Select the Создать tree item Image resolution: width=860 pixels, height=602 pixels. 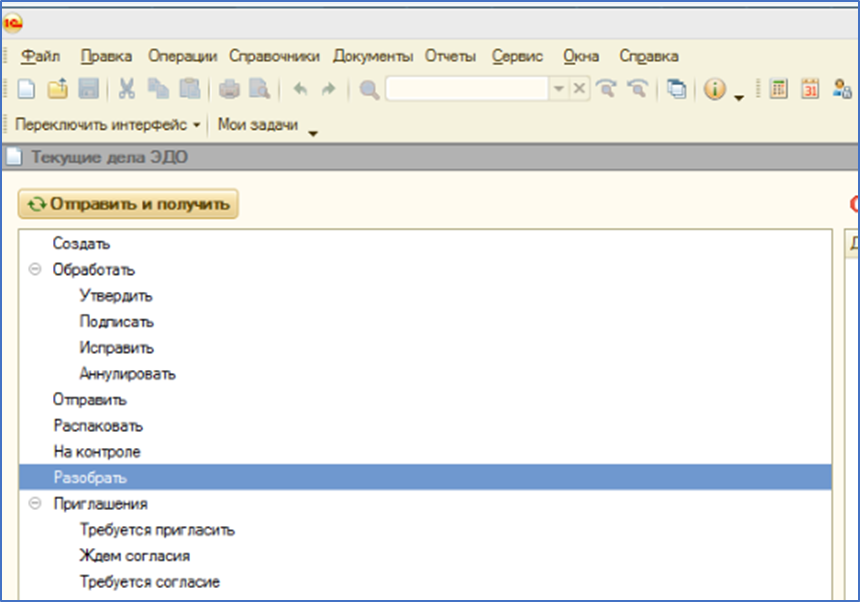pos(81,243)
